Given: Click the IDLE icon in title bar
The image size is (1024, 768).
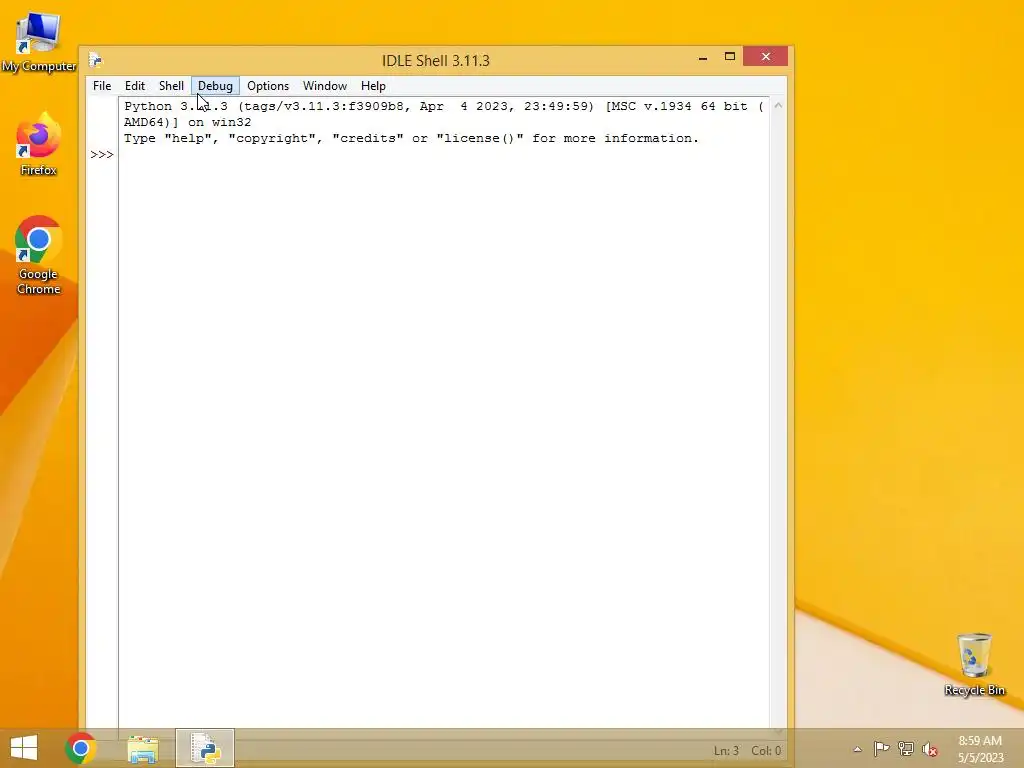Looking at the screenshot, I should 96,60.
